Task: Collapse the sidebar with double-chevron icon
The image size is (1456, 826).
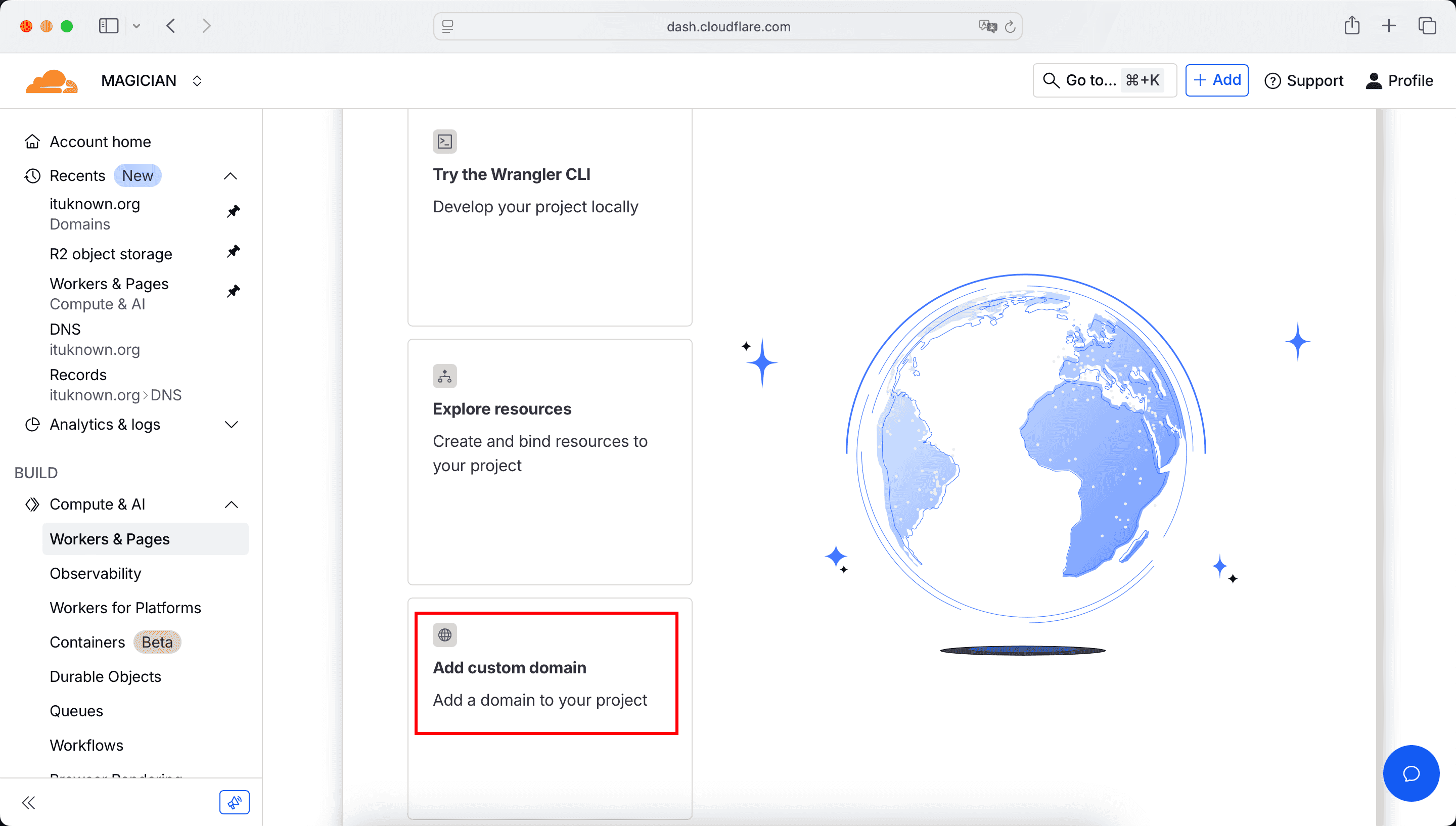Action: [28, 802]
